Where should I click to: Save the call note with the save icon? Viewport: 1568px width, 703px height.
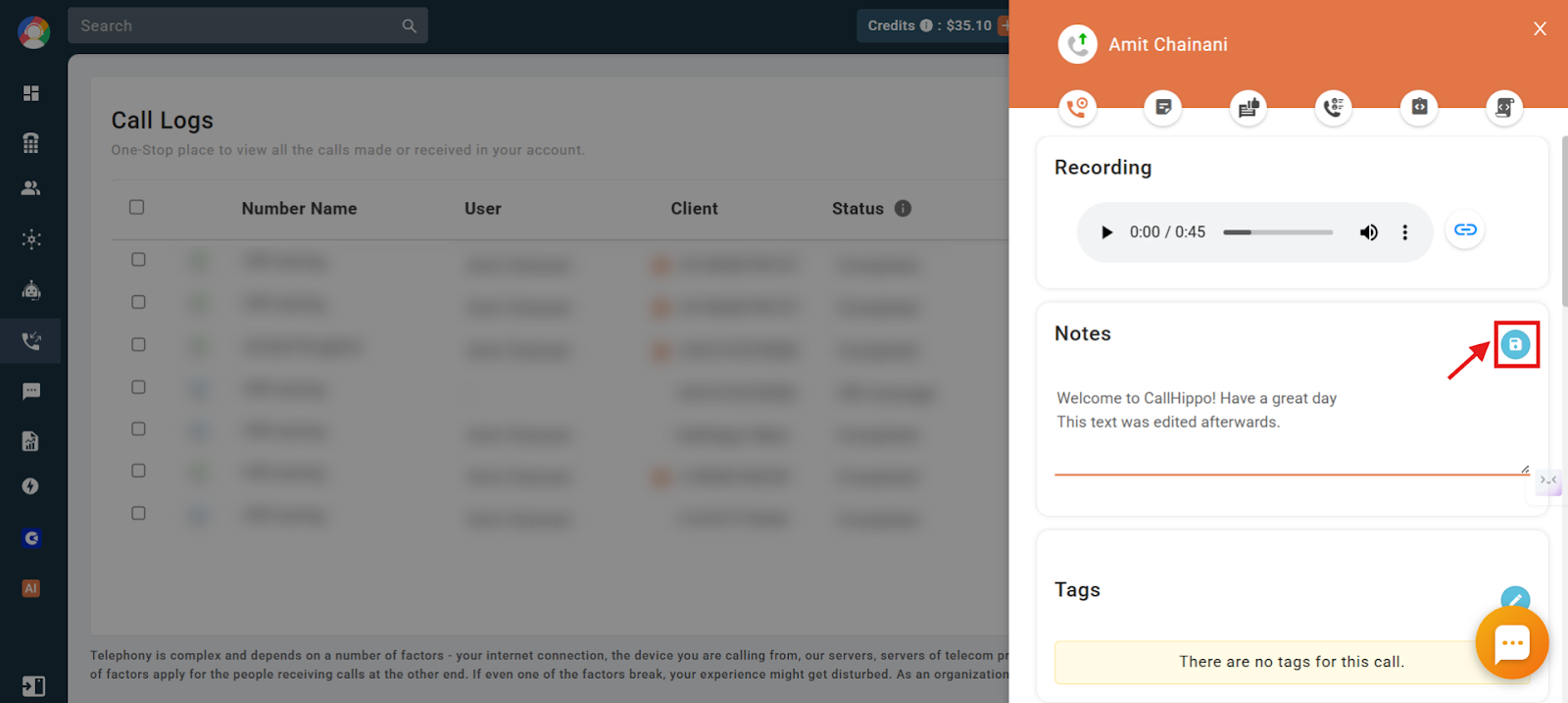(1515, 344)
